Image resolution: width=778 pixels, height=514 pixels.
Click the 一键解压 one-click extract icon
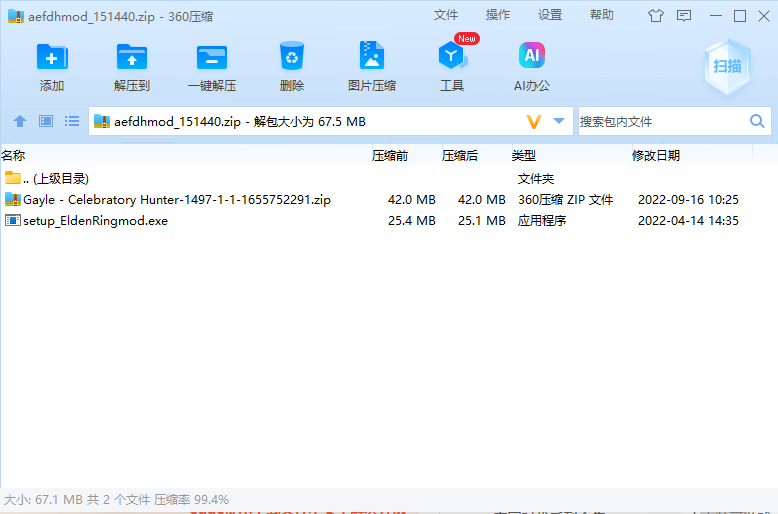212,57
